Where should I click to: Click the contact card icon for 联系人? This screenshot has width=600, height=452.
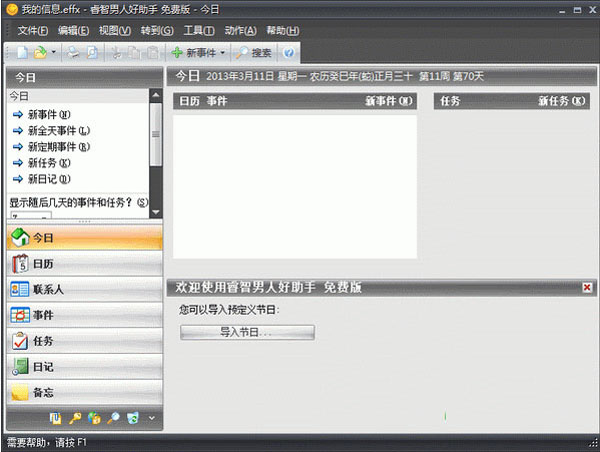[x=20, y=289]
